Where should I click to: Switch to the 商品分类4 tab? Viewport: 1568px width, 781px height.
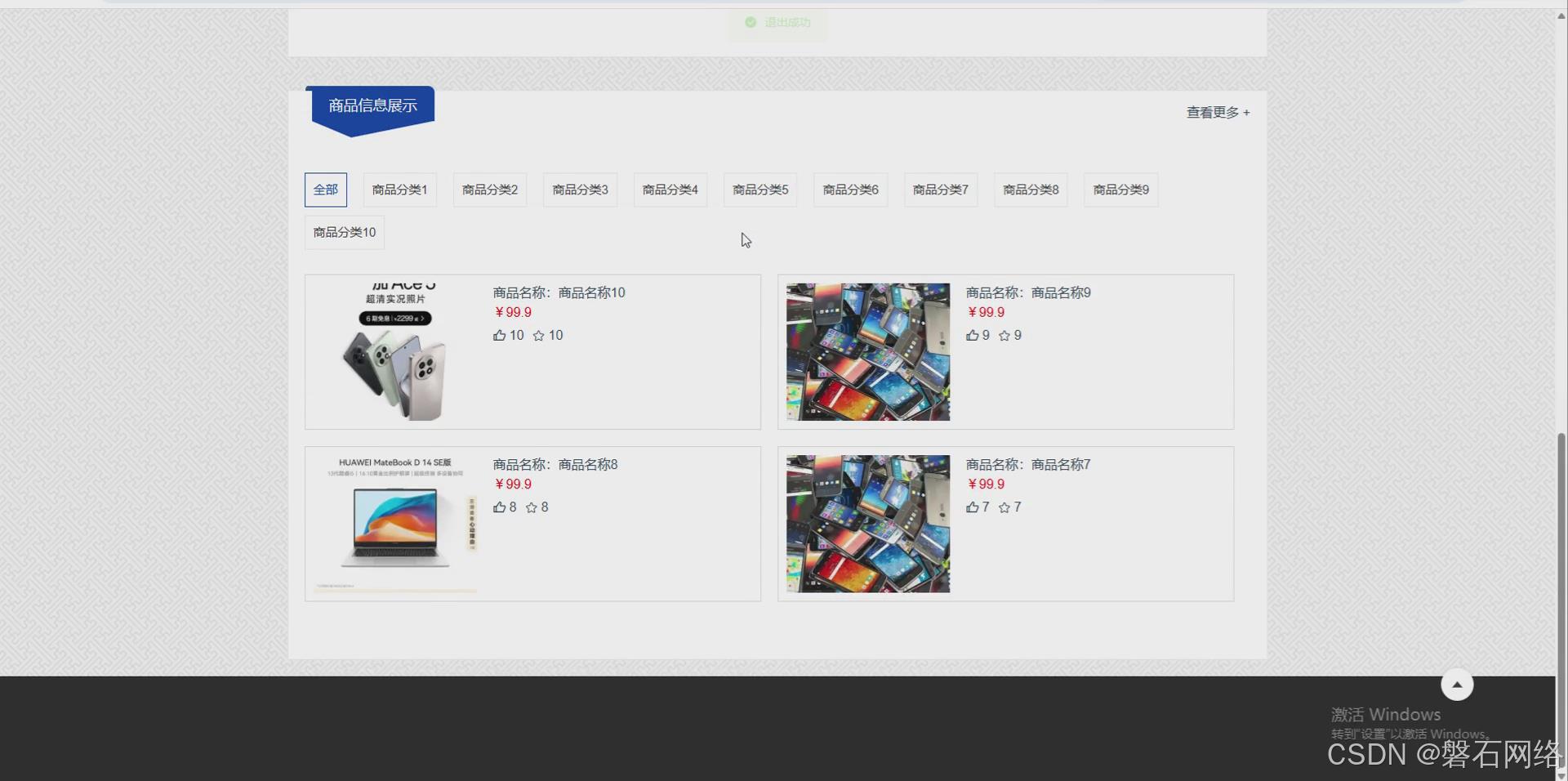[670, 190]
